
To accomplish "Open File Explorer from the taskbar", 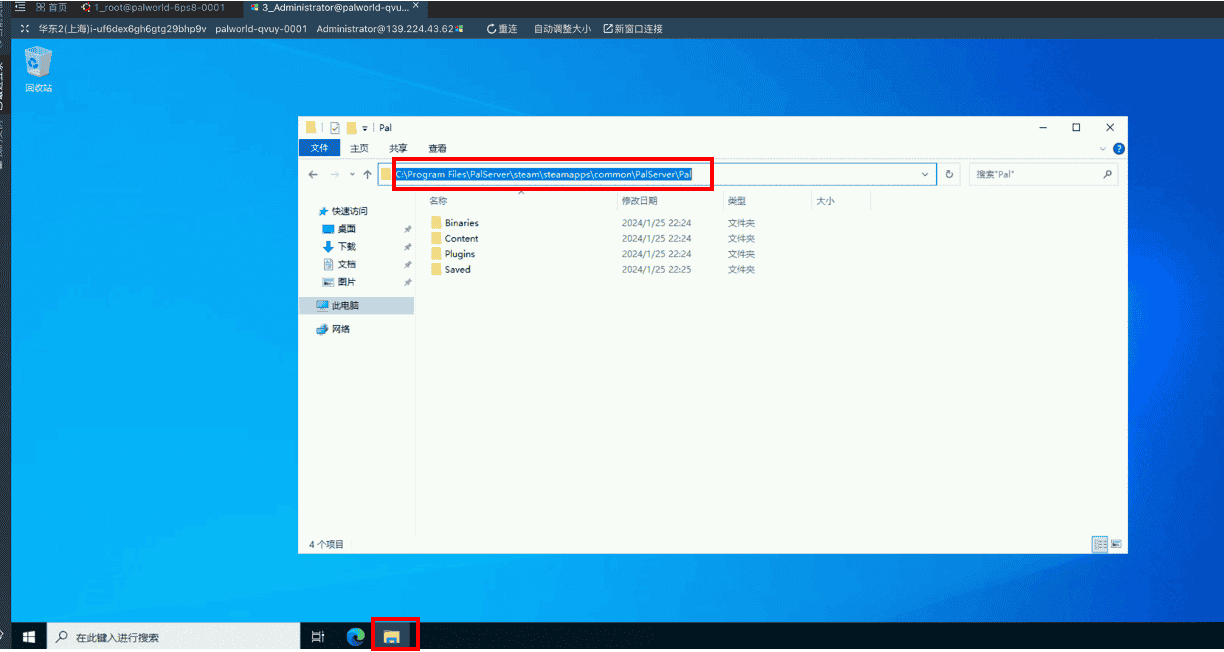I will point(394,636).
